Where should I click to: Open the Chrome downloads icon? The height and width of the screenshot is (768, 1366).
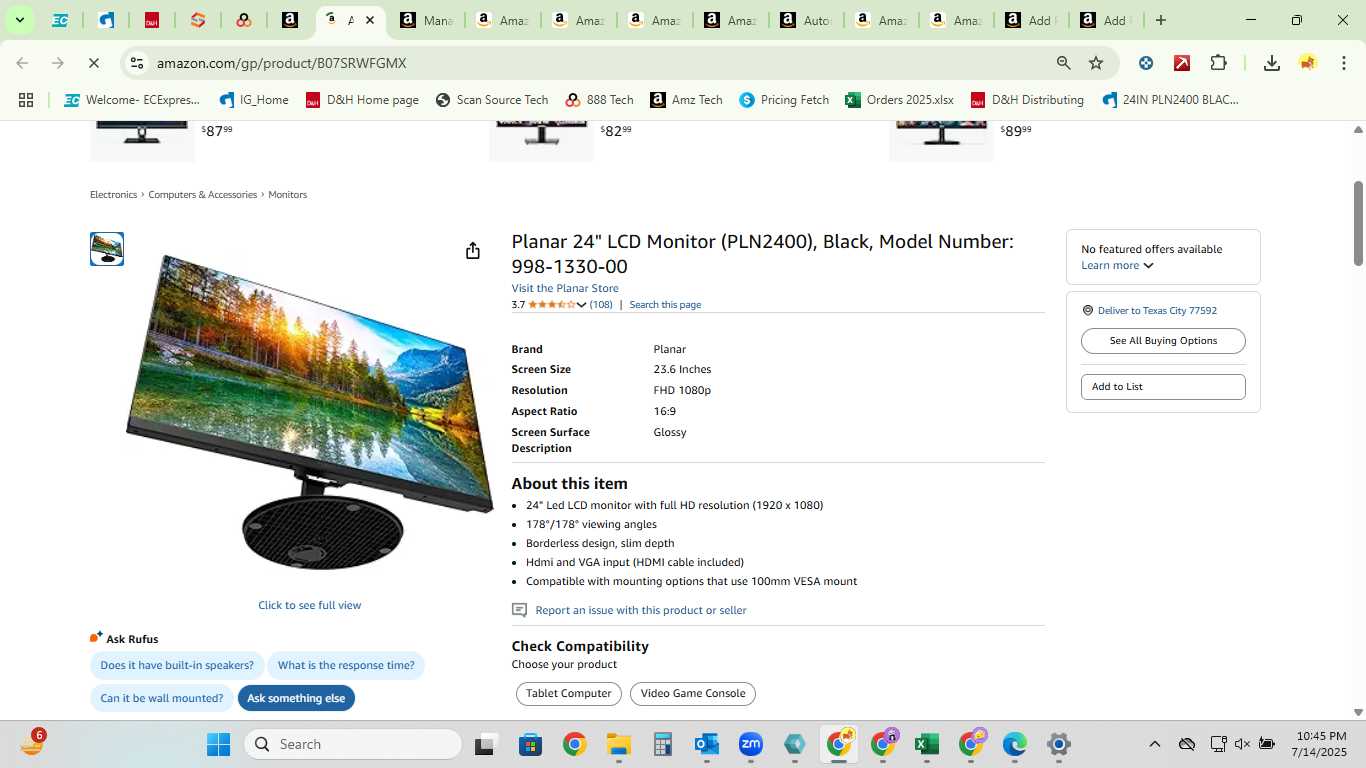pos(1271,63)
